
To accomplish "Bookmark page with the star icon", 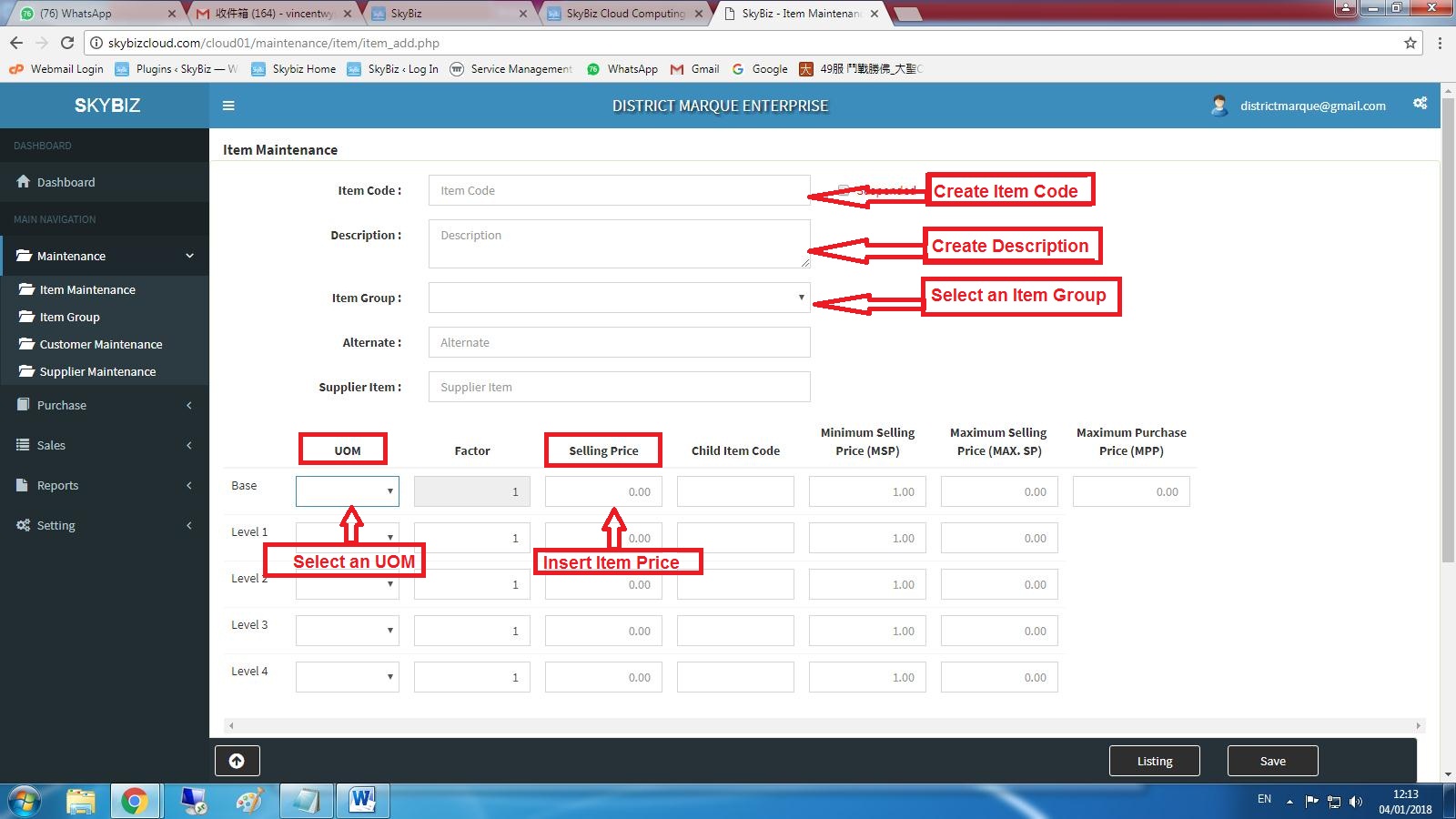I will [1410, 43].
